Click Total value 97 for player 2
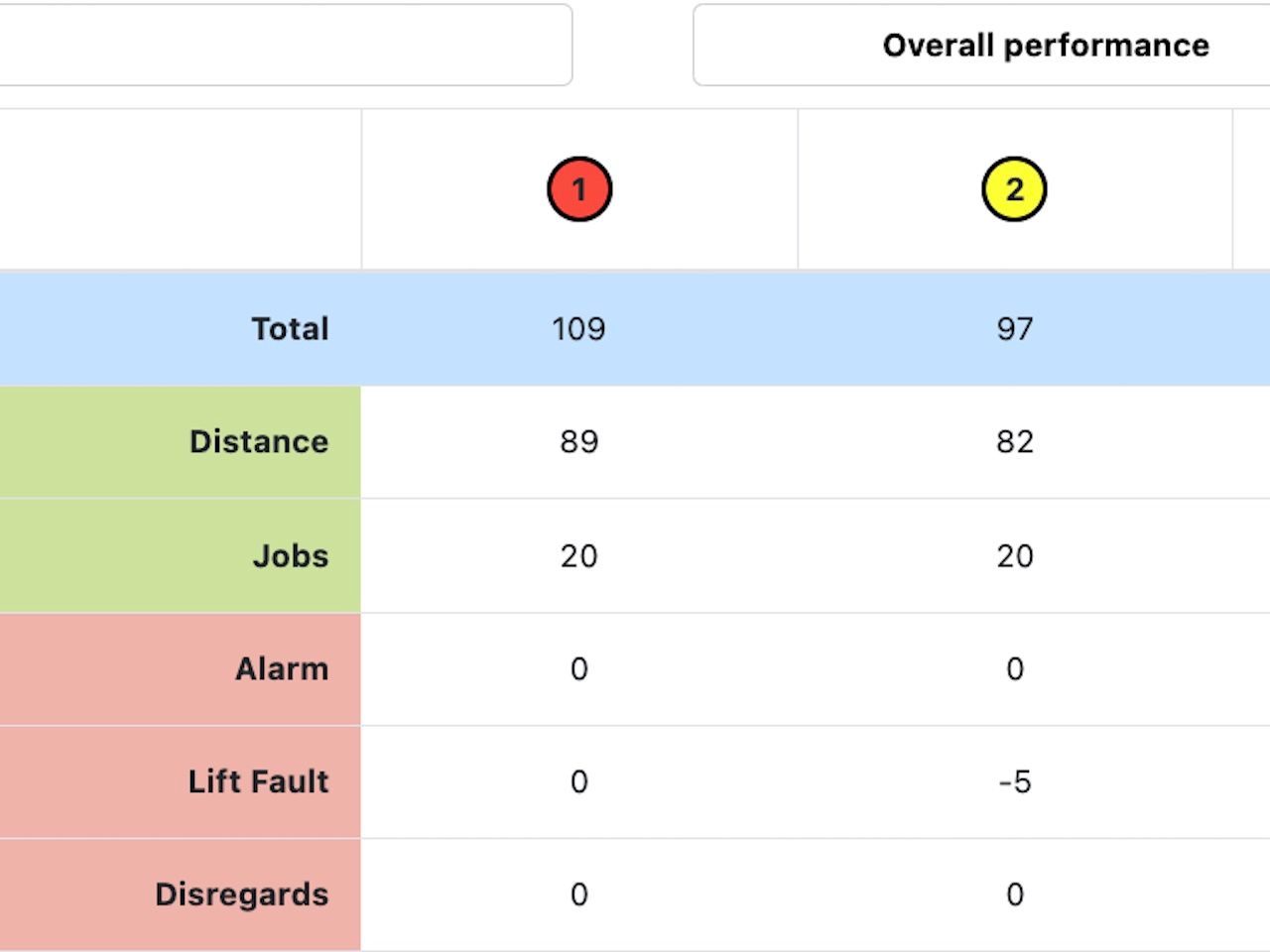The width and height of the screenshot is (1270, 952). (1014, 329)
